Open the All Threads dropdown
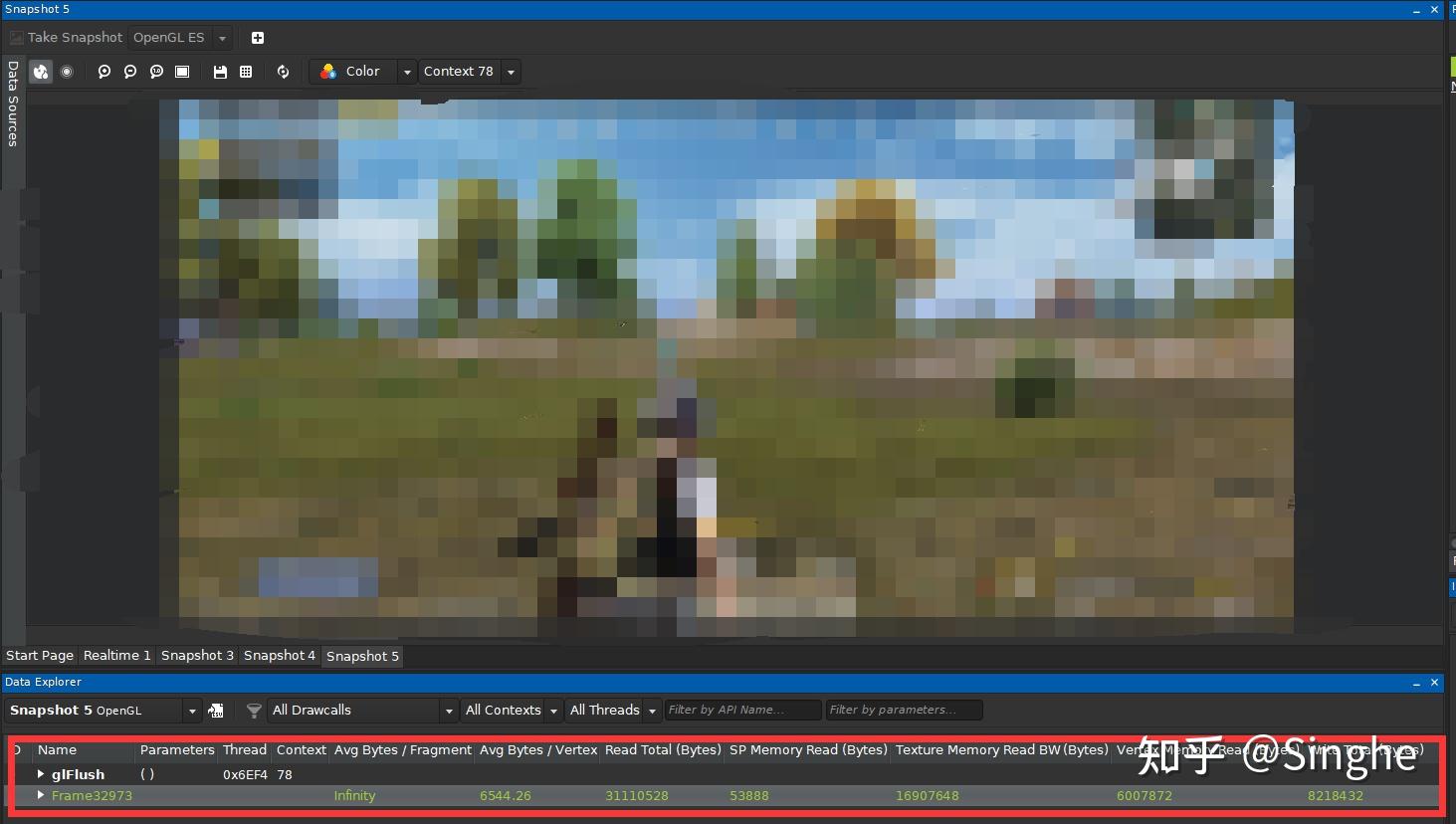Viewport: 1456px width, 824px height. click(x=613, y=711)
